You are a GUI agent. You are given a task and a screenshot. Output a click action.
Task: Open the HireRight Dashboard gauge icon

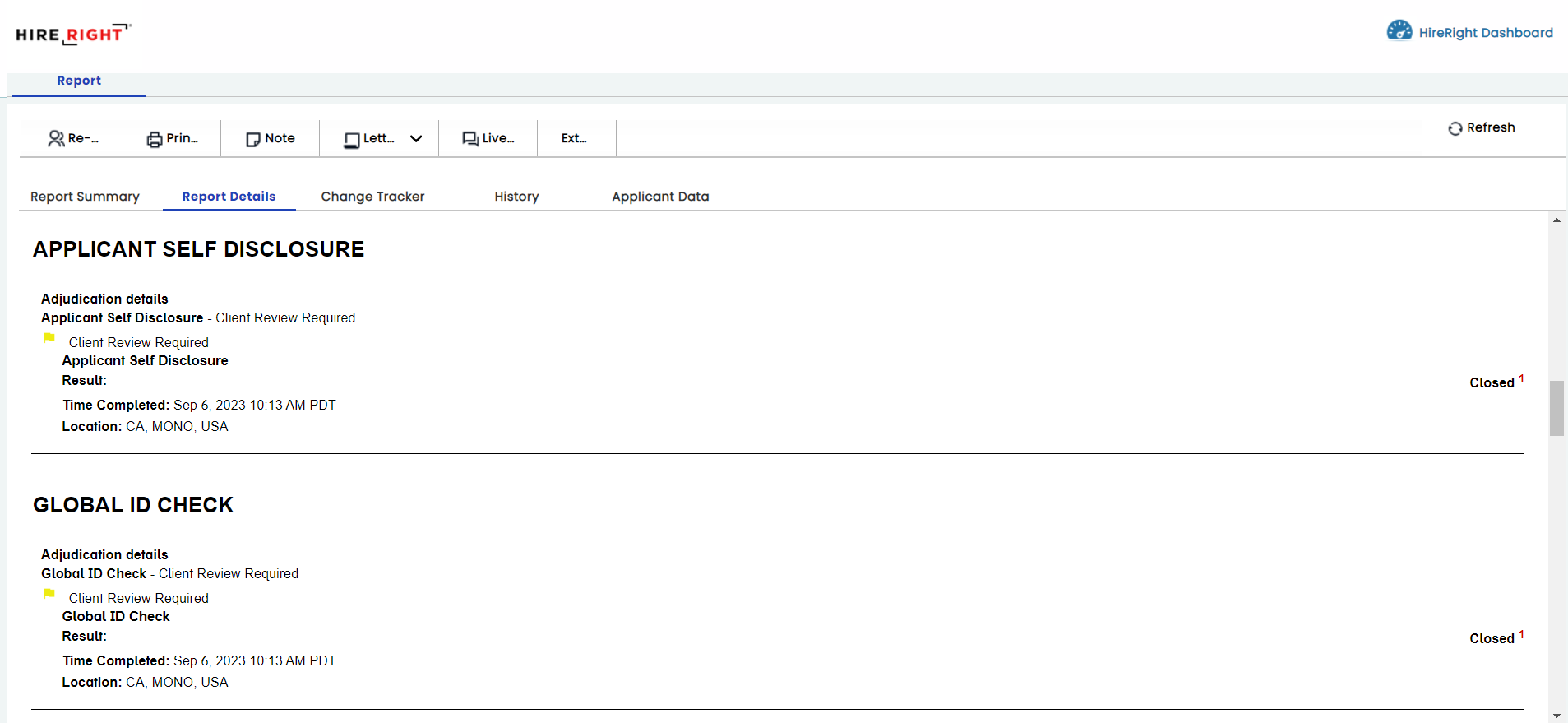1399,31
